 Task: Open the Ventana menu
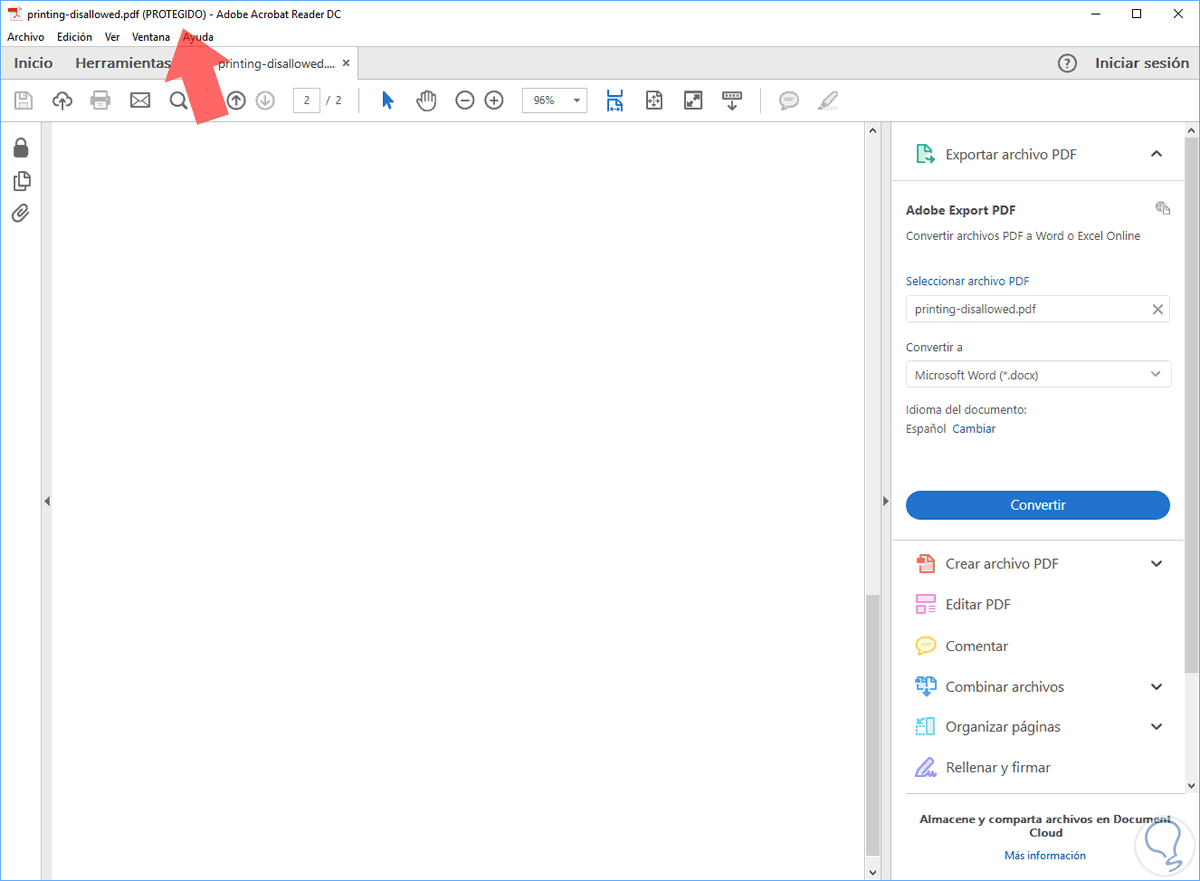151,37
